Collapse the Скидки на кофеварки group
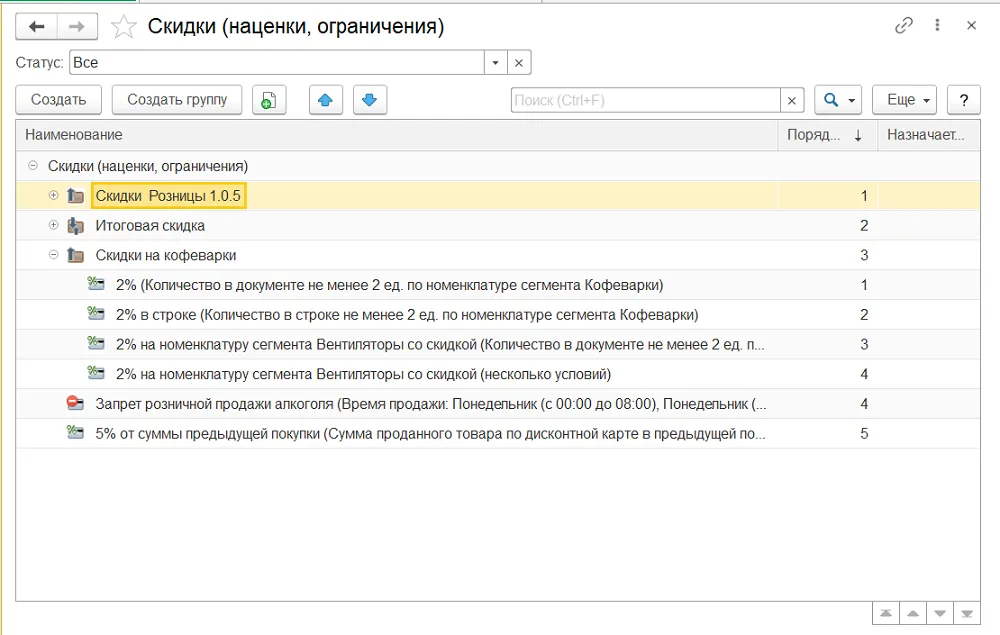1000x635 pixels. click(54, 254)
